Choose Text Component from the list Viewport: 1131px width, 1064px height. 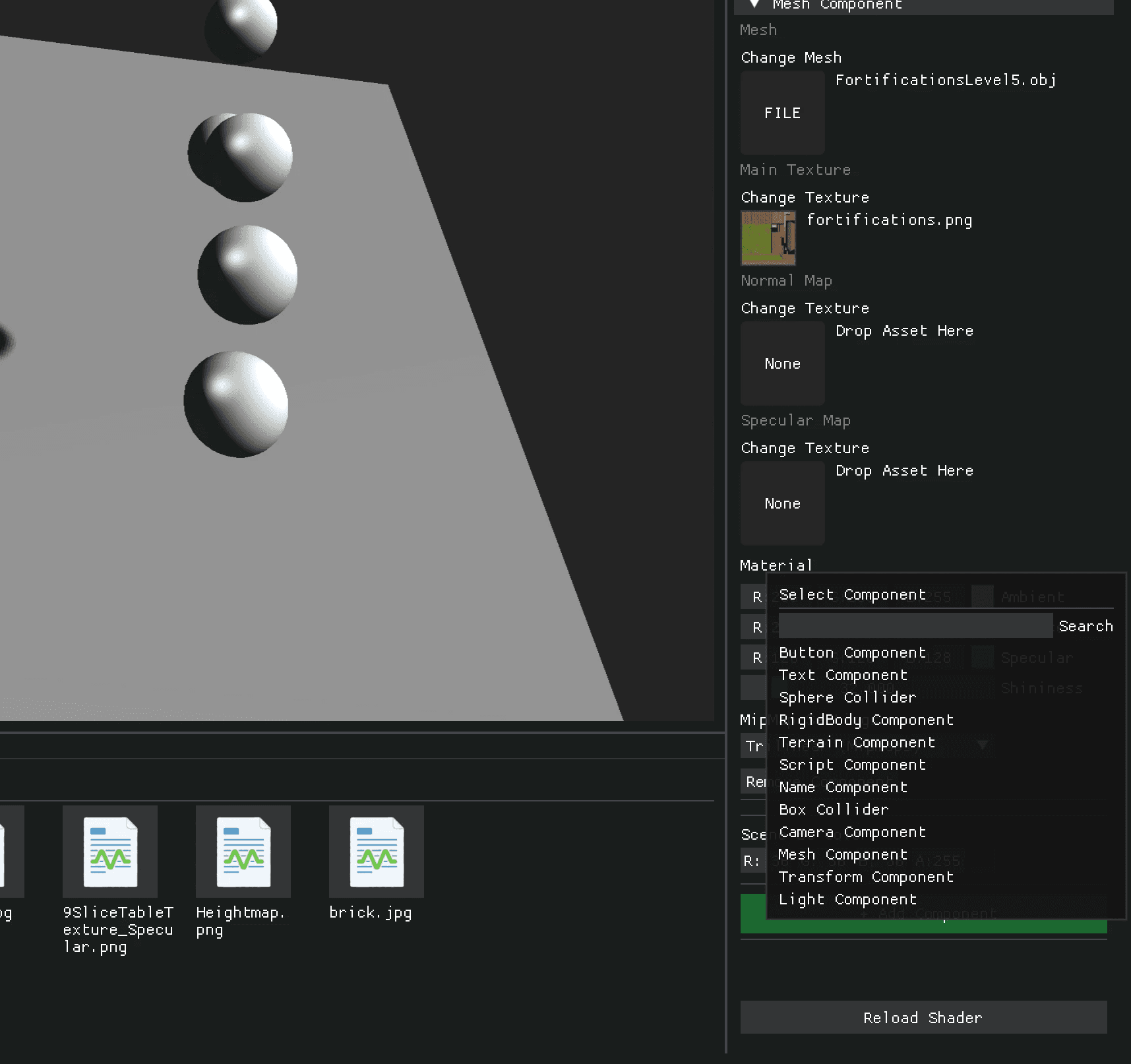[x=843, y=675]
